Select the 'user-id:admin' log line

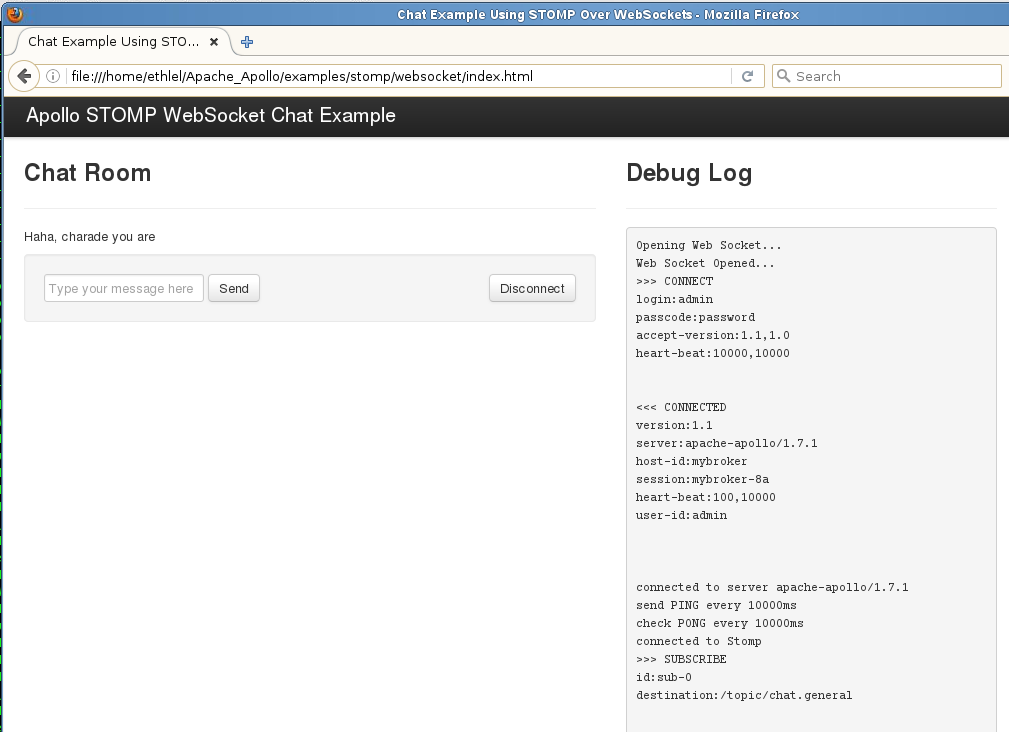681,515
